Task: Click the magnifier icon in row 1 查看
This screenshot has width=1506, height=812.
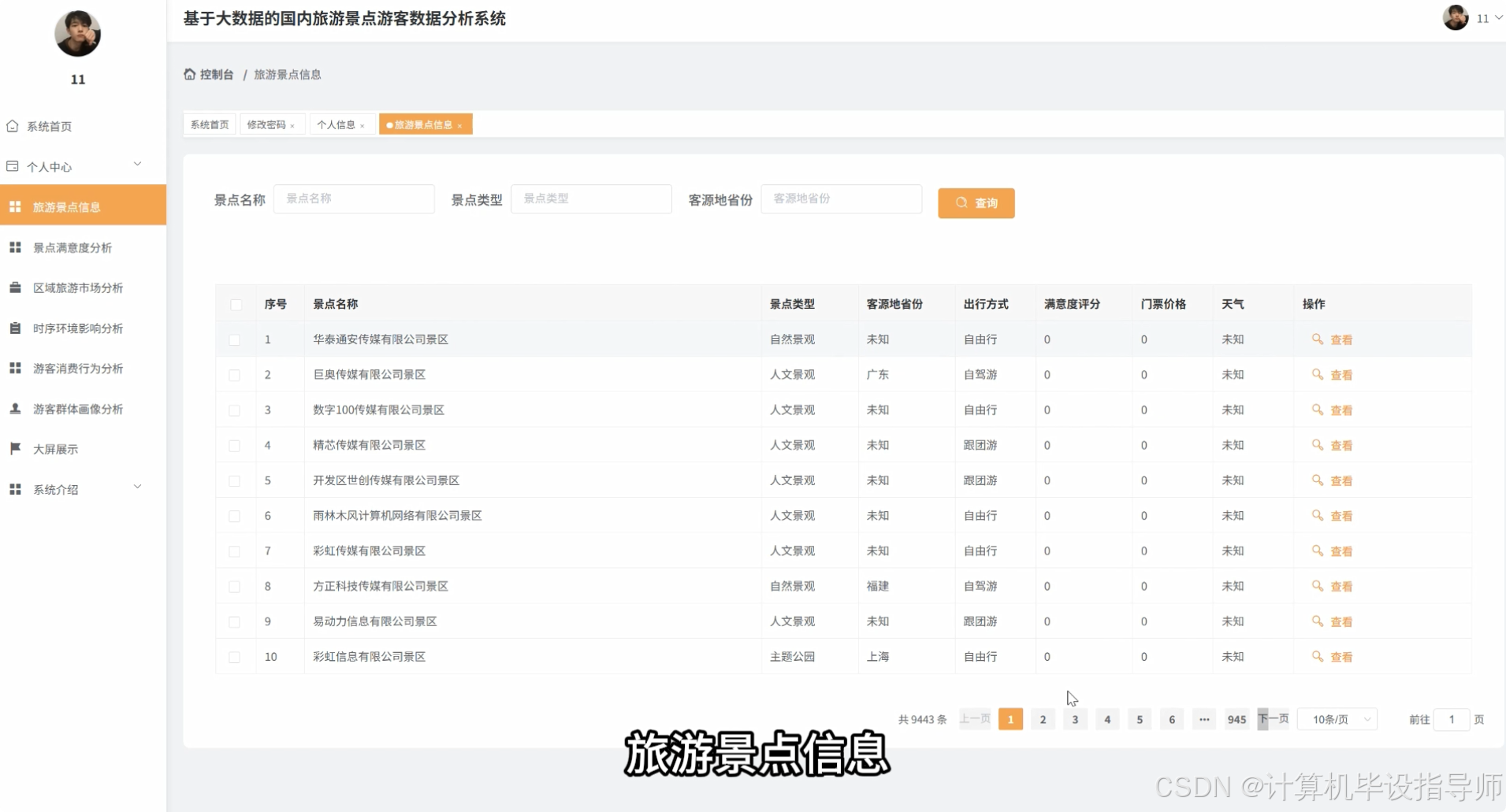Action: (x=1318, y=339)
